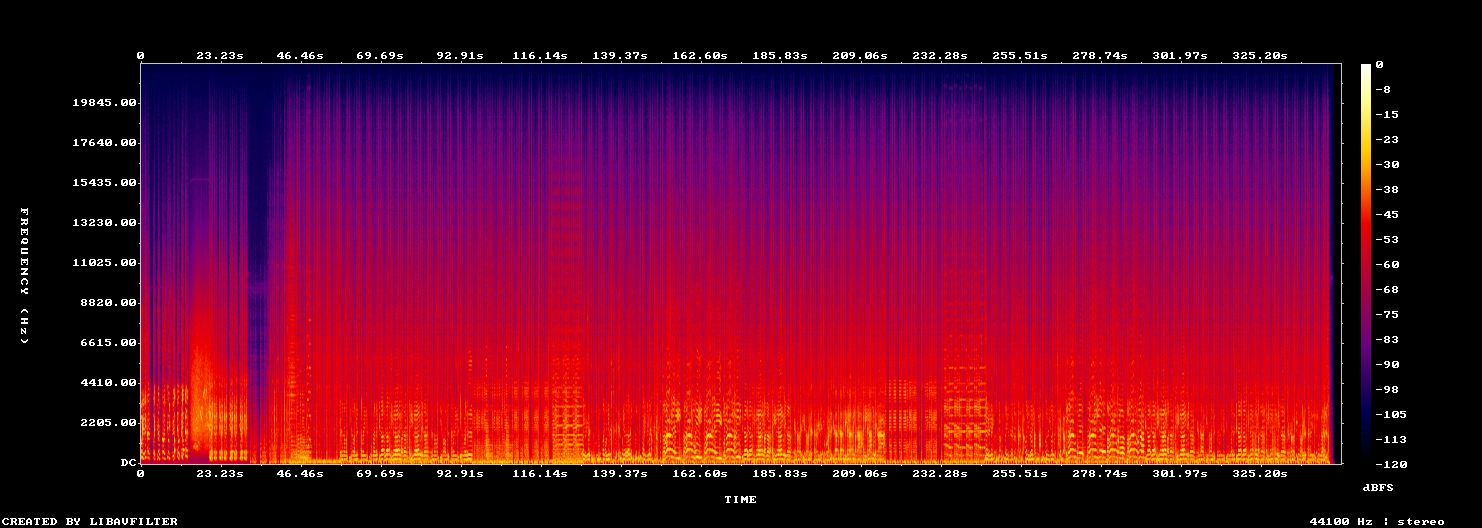Select the -45 dBFS scale value
The width and height of the screenshot is (1482, 528).
(1387, 215)
